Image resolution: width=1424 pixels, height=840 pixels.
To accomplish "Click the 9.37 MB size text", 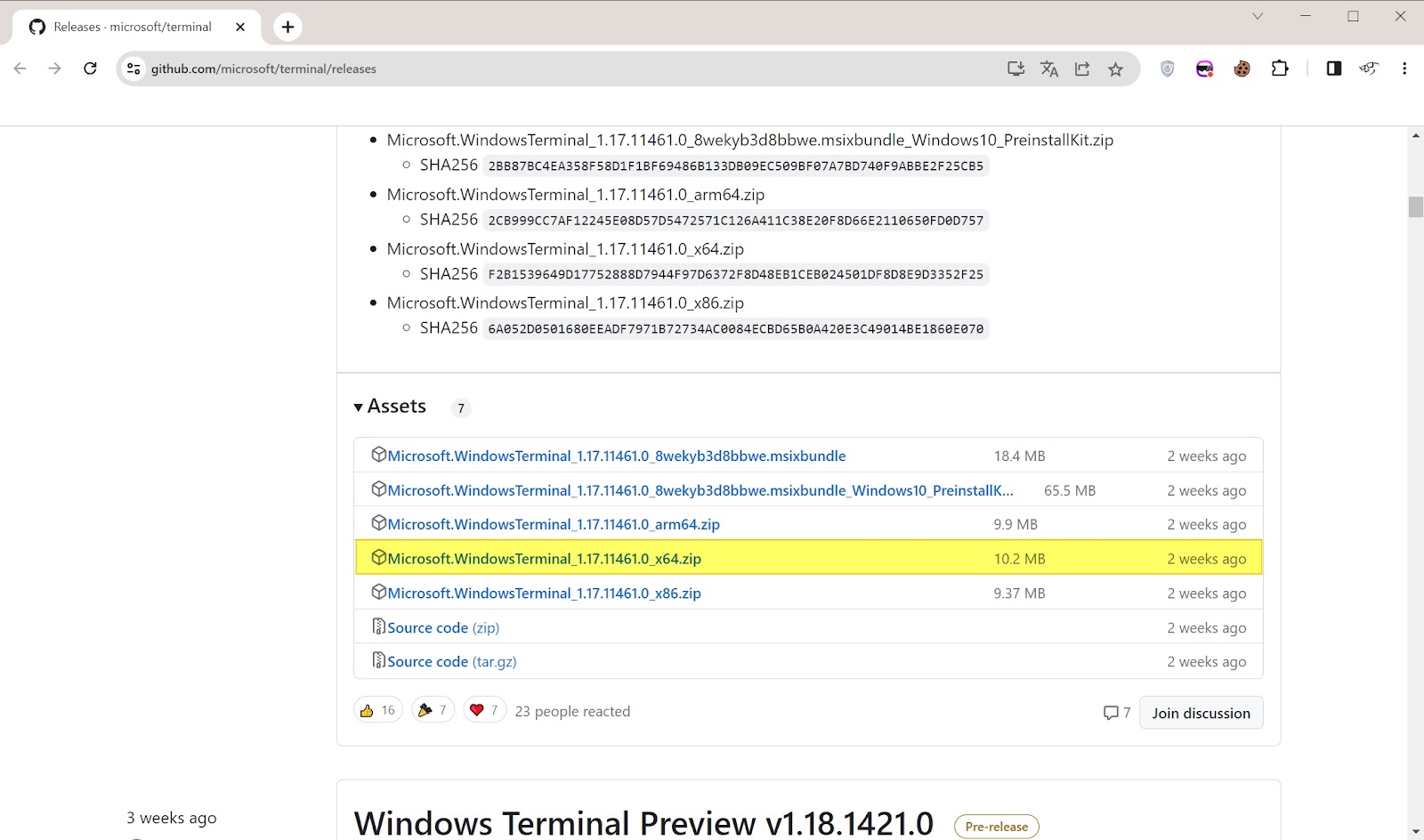I will click(1019, 593).
